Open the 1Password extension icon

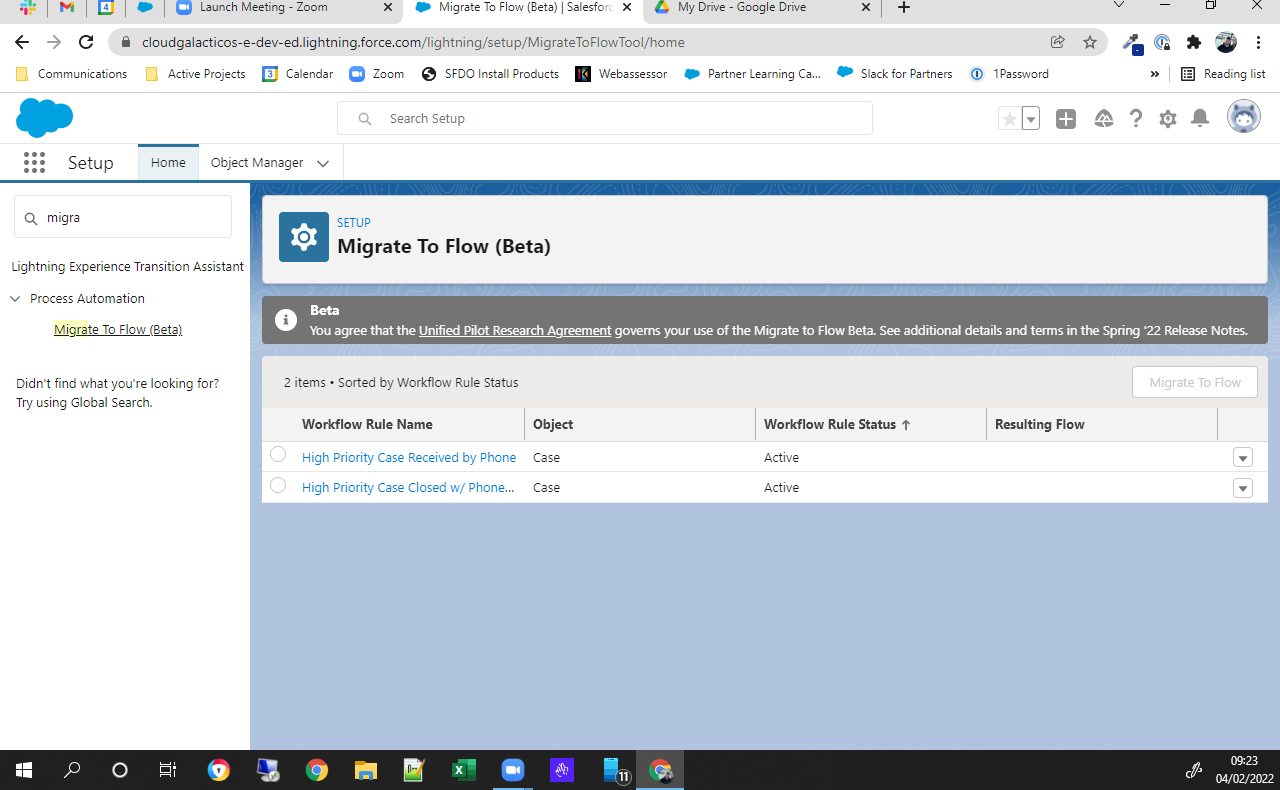tap(1162, 42)
